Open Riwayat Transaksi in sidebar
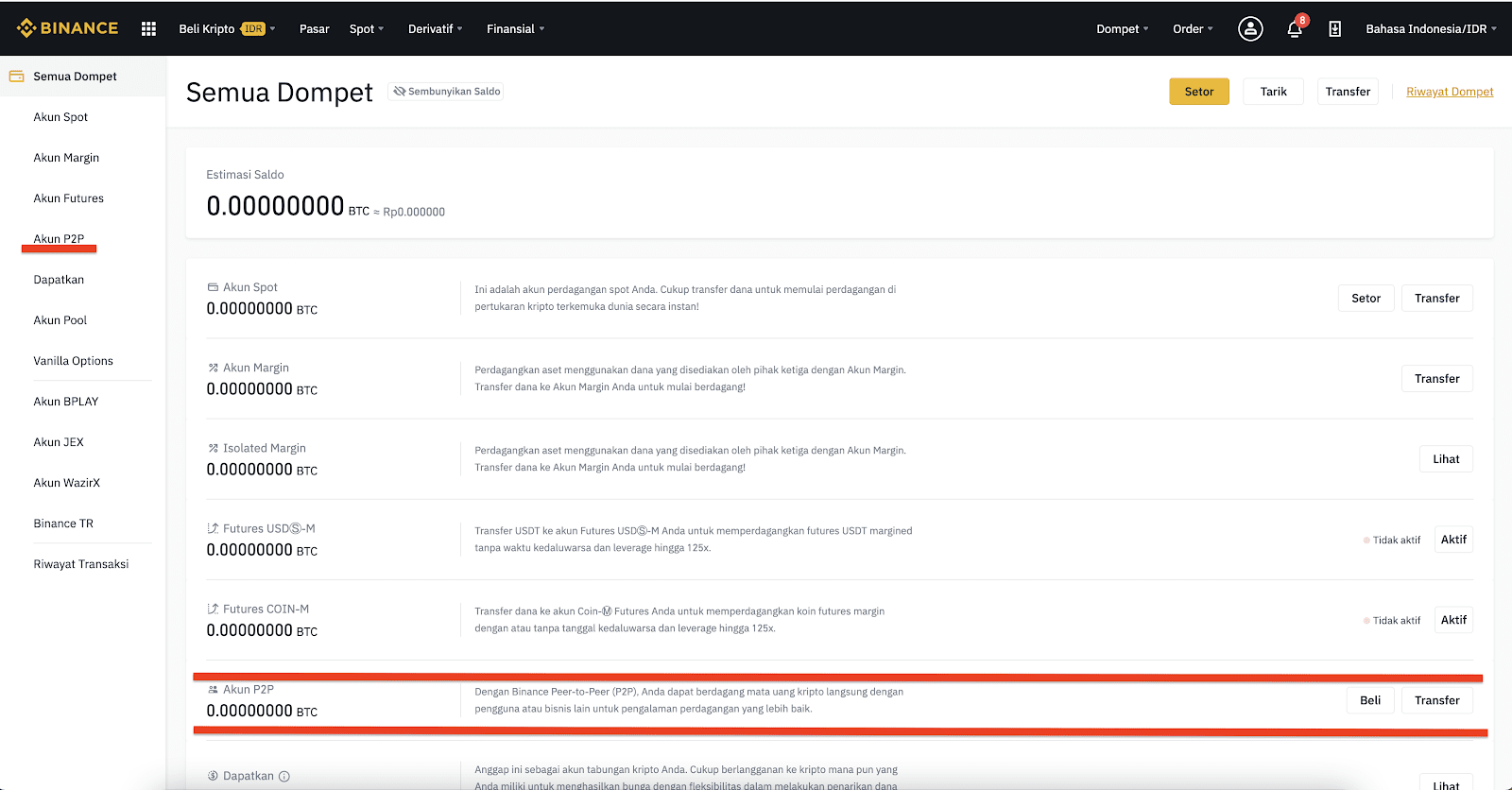This screenshot has height=790, width=1512. click(x=81, y=564)
